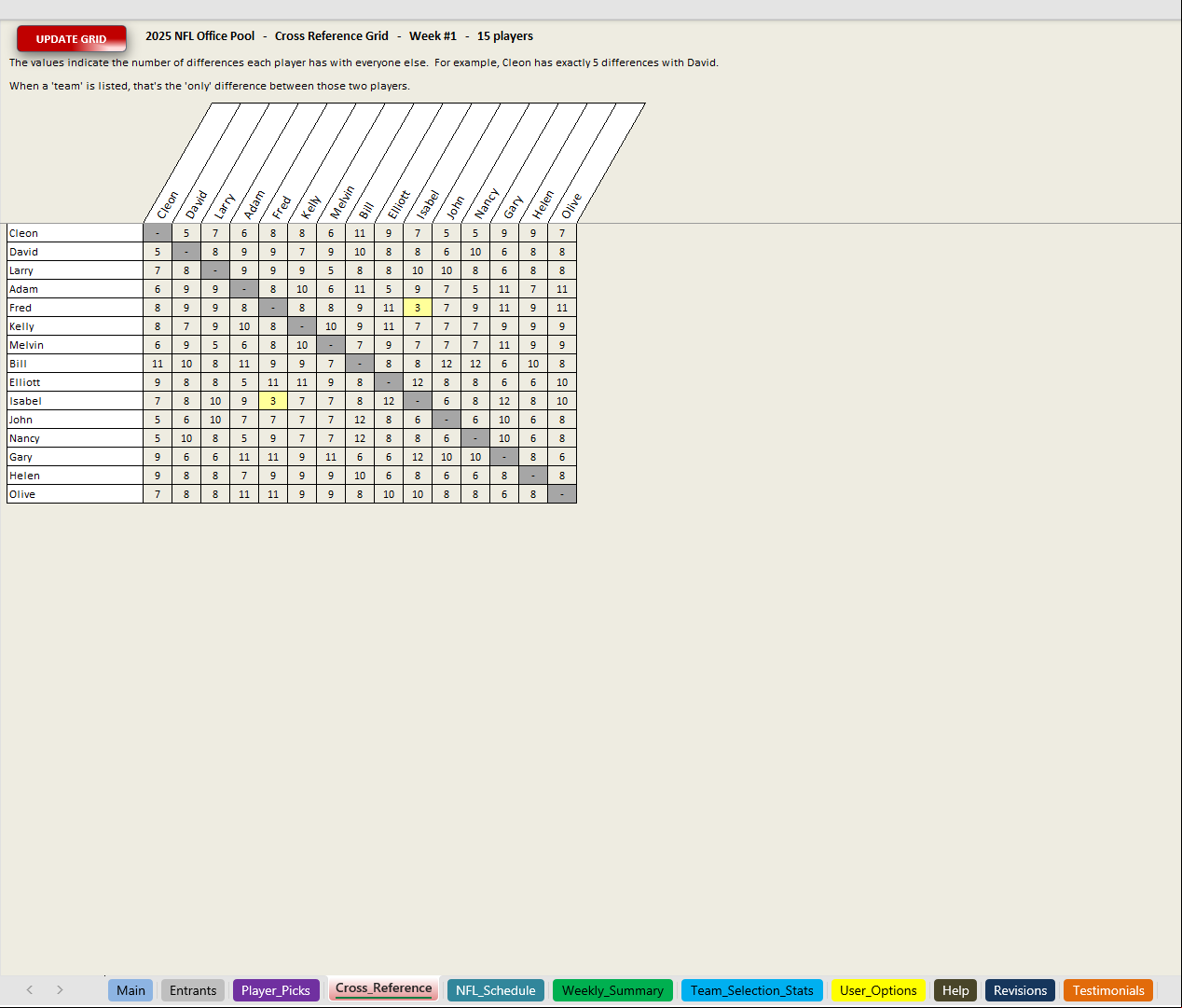The height and width of the screenshot is (1008, 1182).
Task: Click the next sheet navigation arrow
Action: (x=60, y=989)
